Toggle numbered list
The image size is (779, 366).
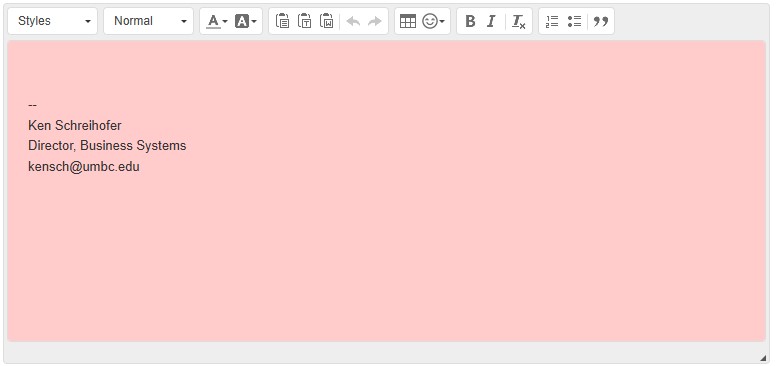click(x=552, y=21)
